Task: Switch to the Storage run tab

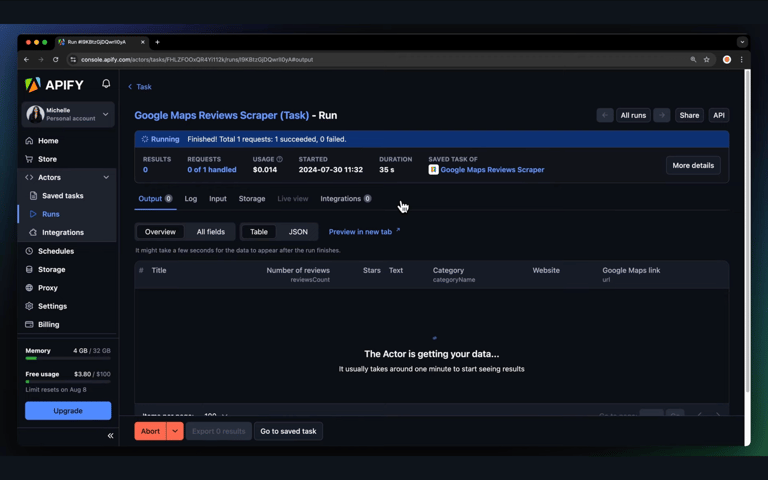Action: pos(252,198)
